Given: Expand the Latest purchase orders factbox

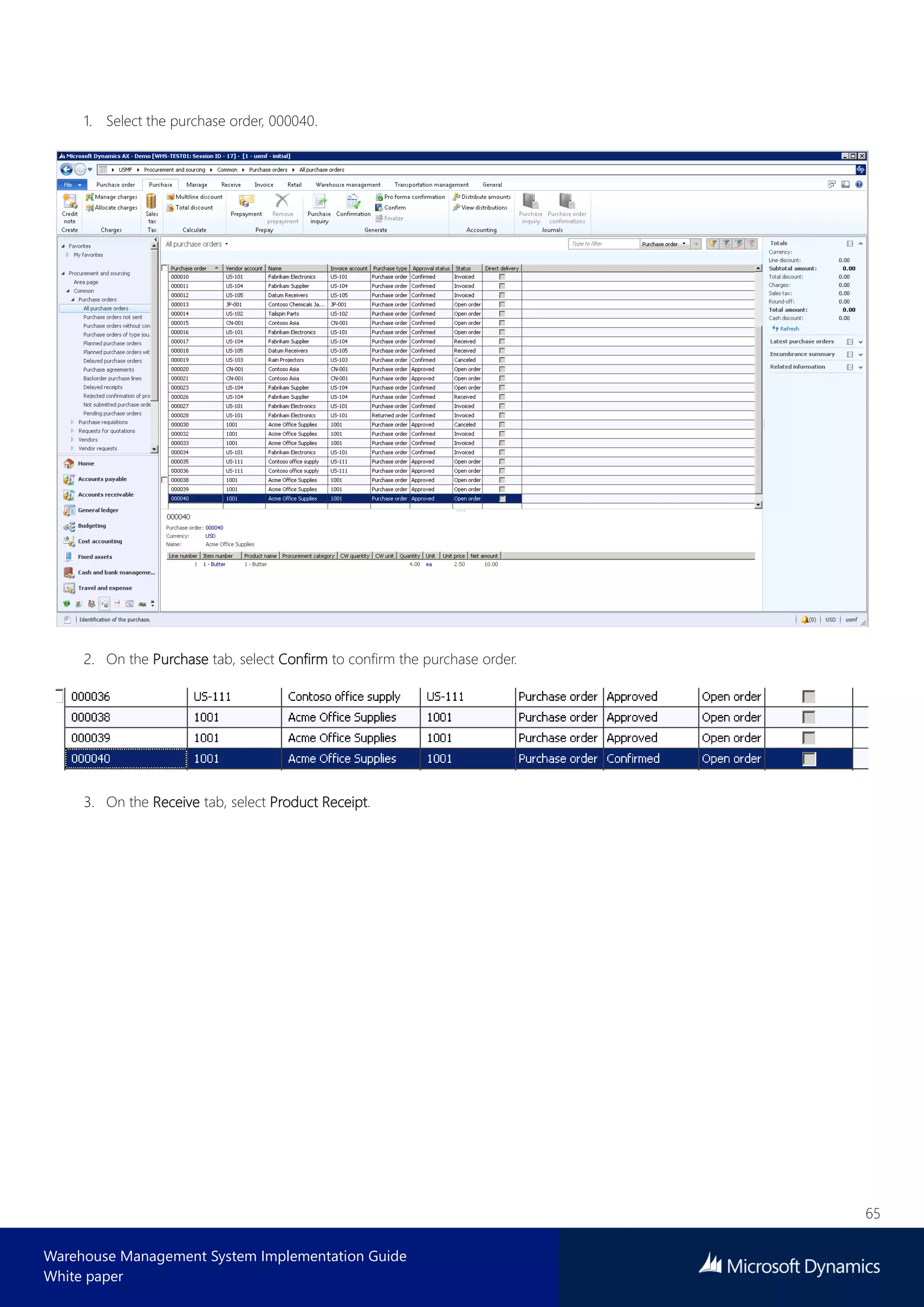Looking at the screenshot, I should (860, 342).
